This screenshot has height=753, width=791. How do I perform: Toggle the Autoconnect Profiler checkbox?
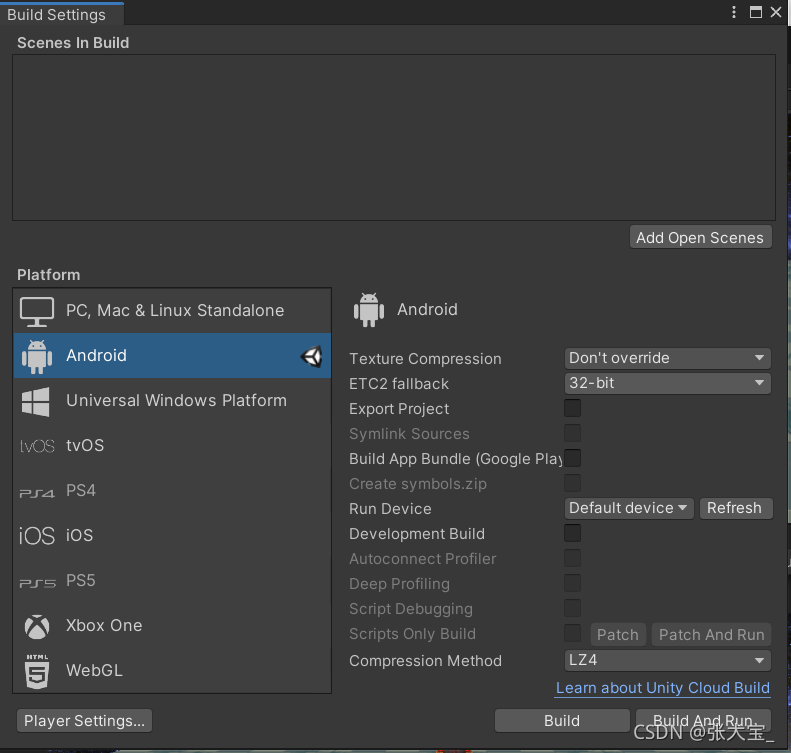pos(572,558)
